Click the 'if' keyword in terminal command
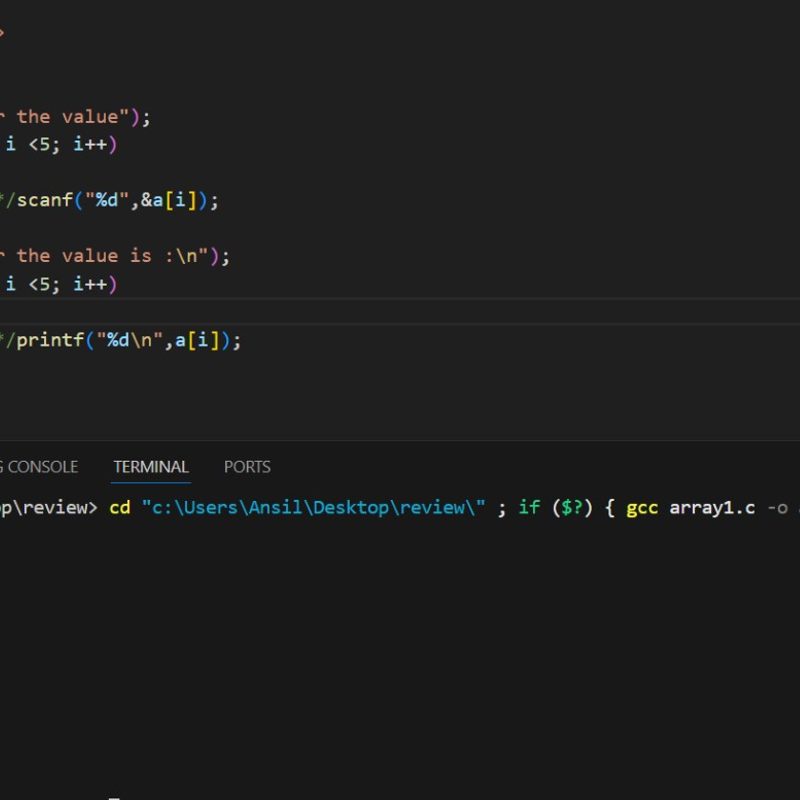Viewport: 800px width, 800px height. coord(529,508)
